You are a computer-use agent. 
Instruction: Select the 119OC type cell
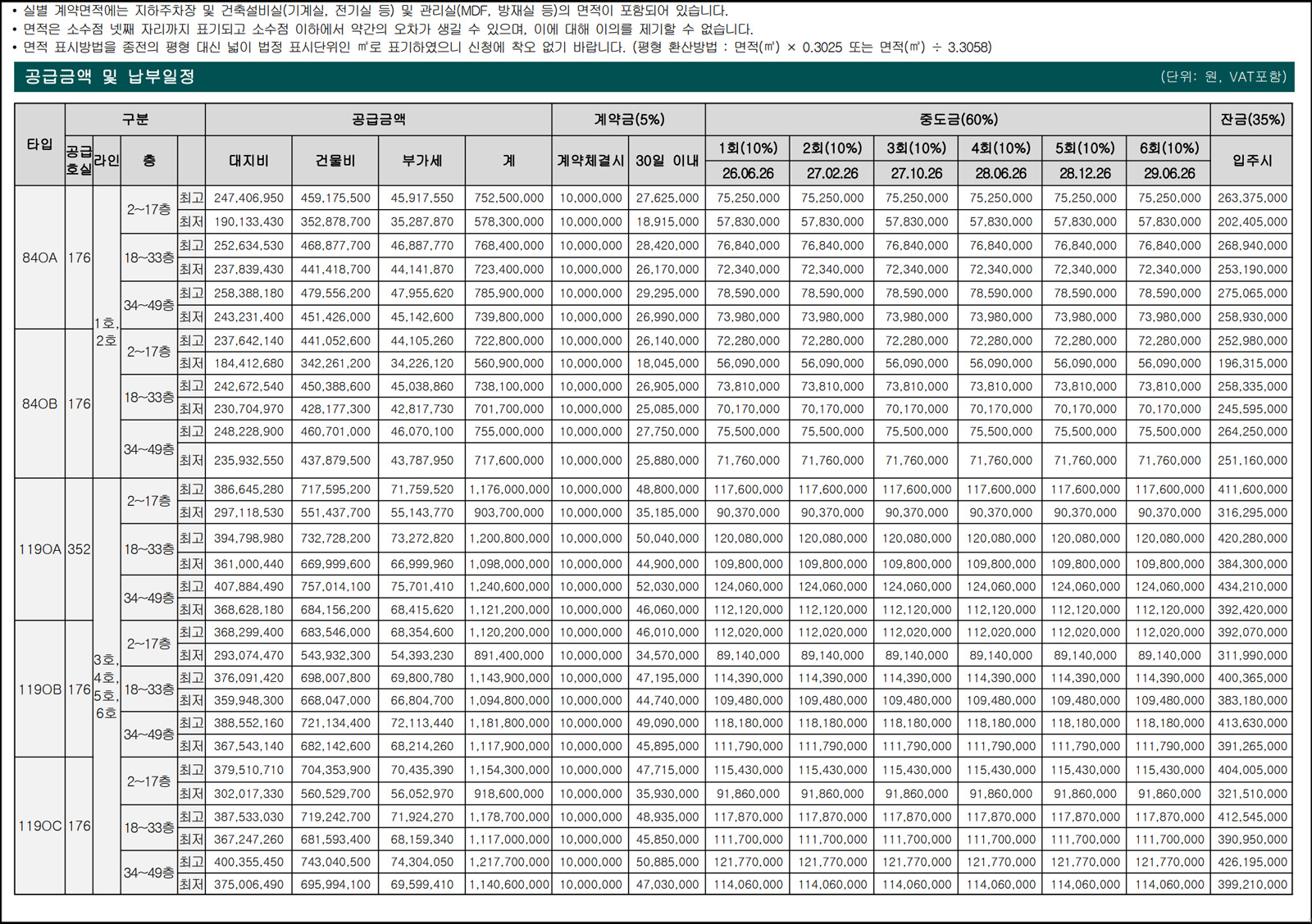(40, 826)
